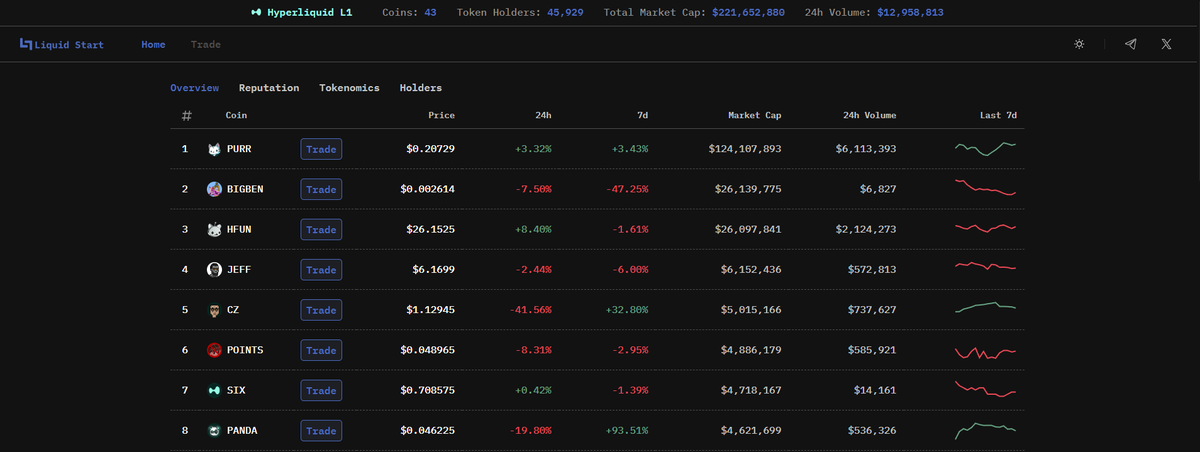Click the PANDA coin icon
Screen dimensions: 1200x452
coord(214,431)
